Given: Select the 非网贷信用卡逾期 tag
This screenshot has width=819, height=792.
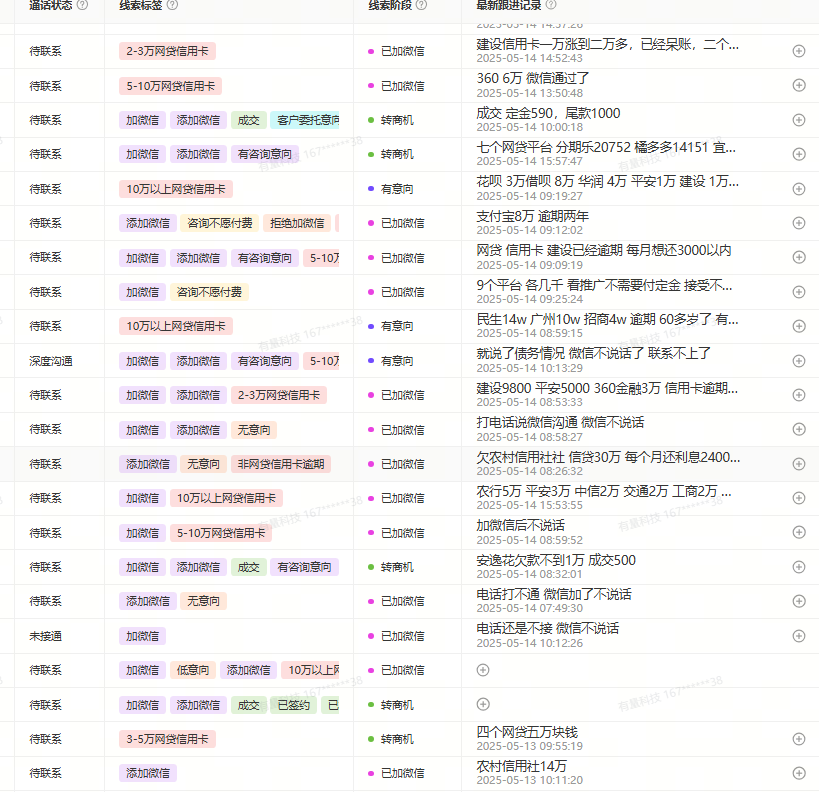Looking at the screenshot, I should [281, 464].
